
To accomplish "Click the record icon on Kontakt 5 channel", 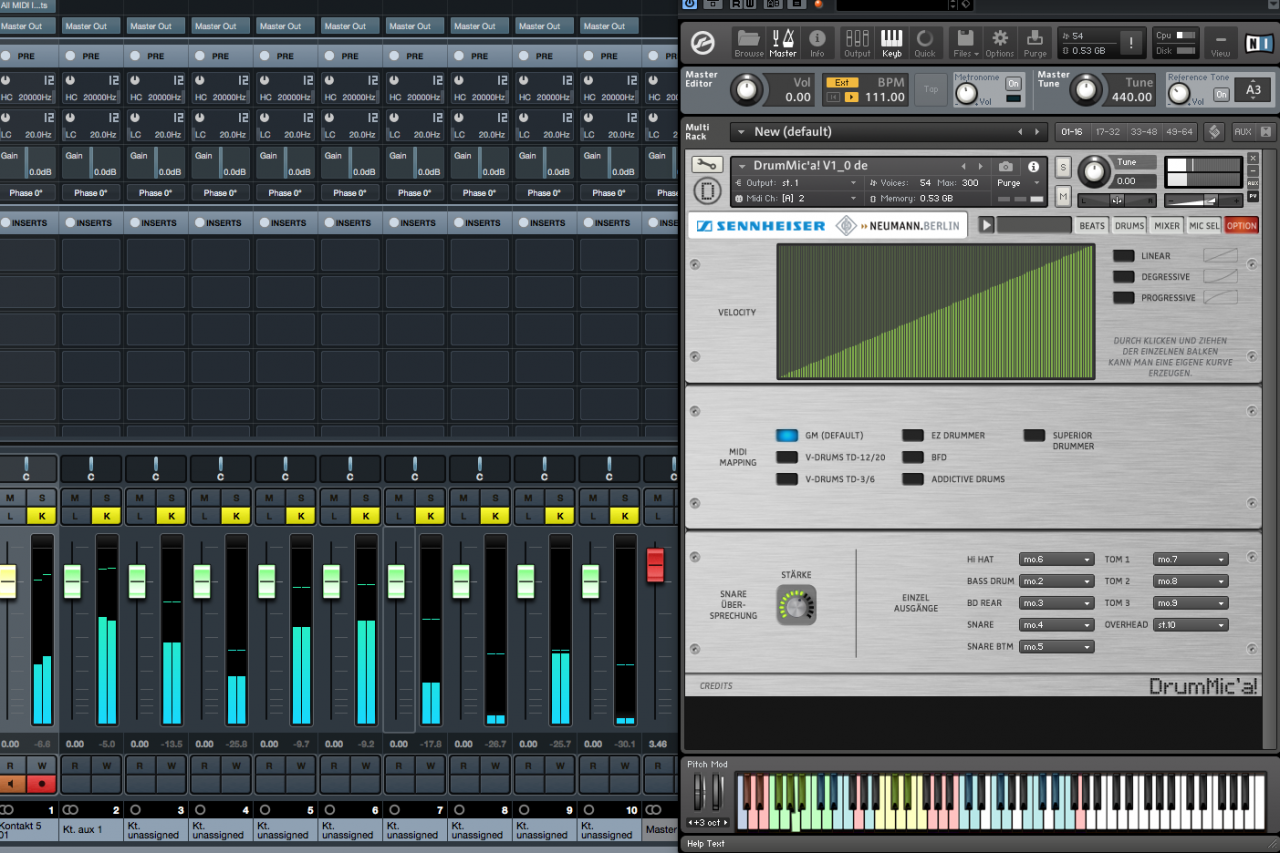I will pos(41,785).
